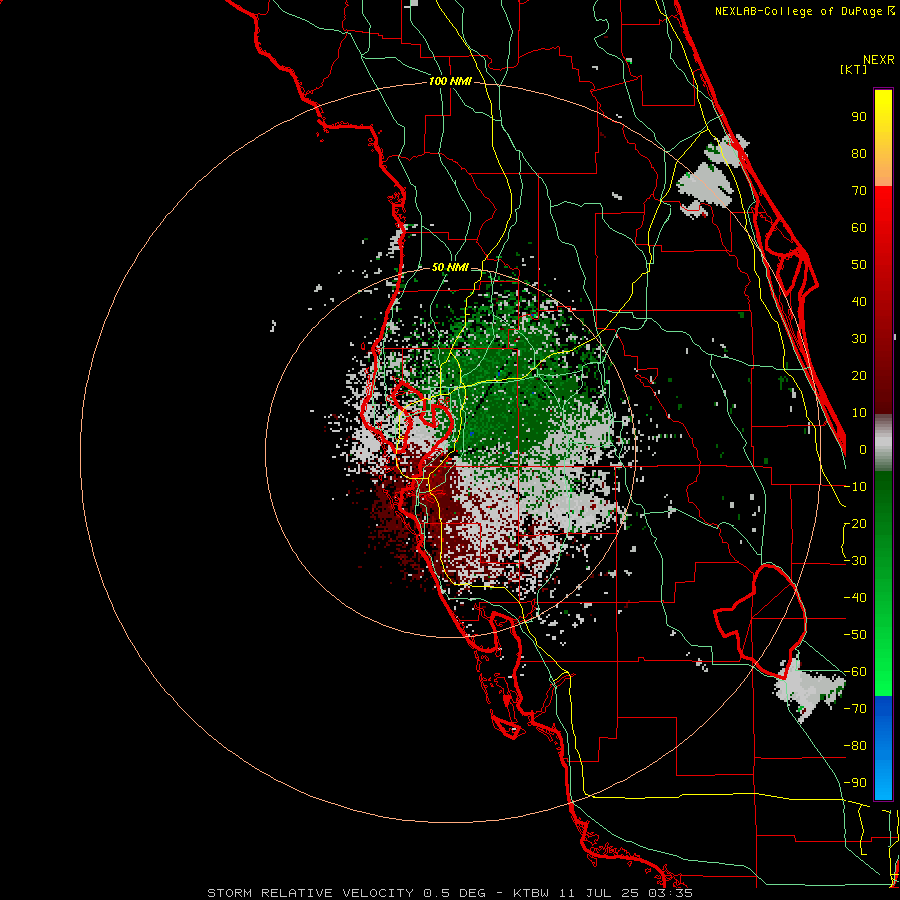The height and width of the screenshot is (900, 900).
Task: Click the "-70" scale label
Action: (x=856, y=709)
